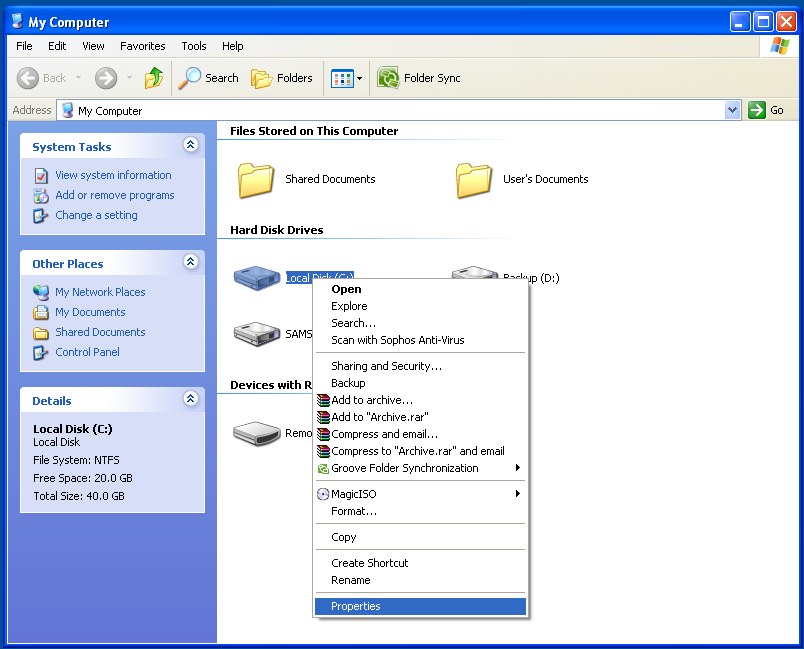Viewport: 804px width, 649px height.
Task: Click the My Network Places link
Action: click(100, 292)
